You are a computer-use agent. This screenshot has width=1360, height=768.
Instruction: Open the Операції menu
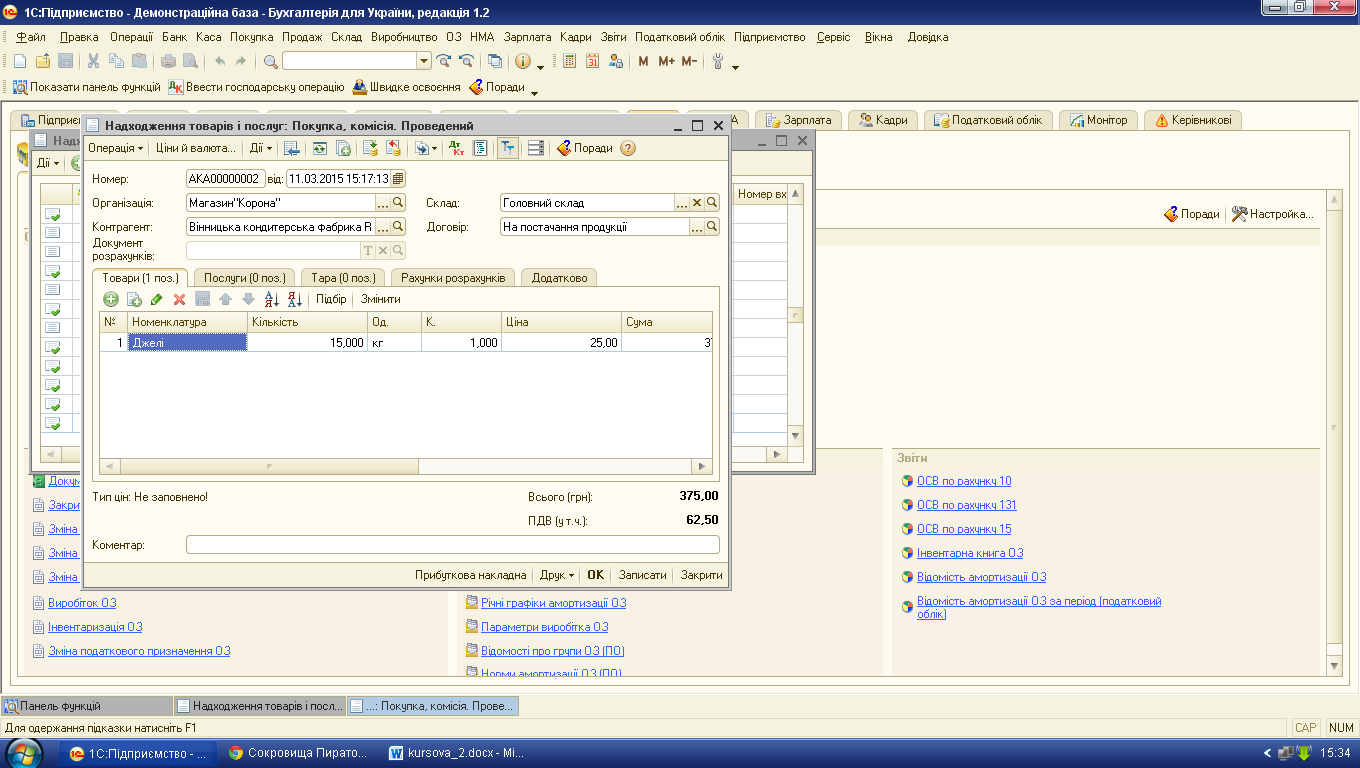click(131, 37)
